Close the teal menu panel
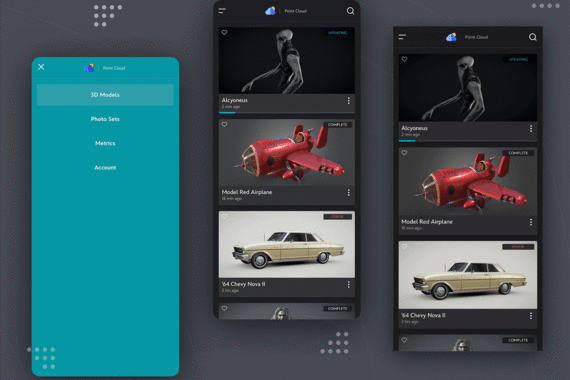 coord(41,67)
